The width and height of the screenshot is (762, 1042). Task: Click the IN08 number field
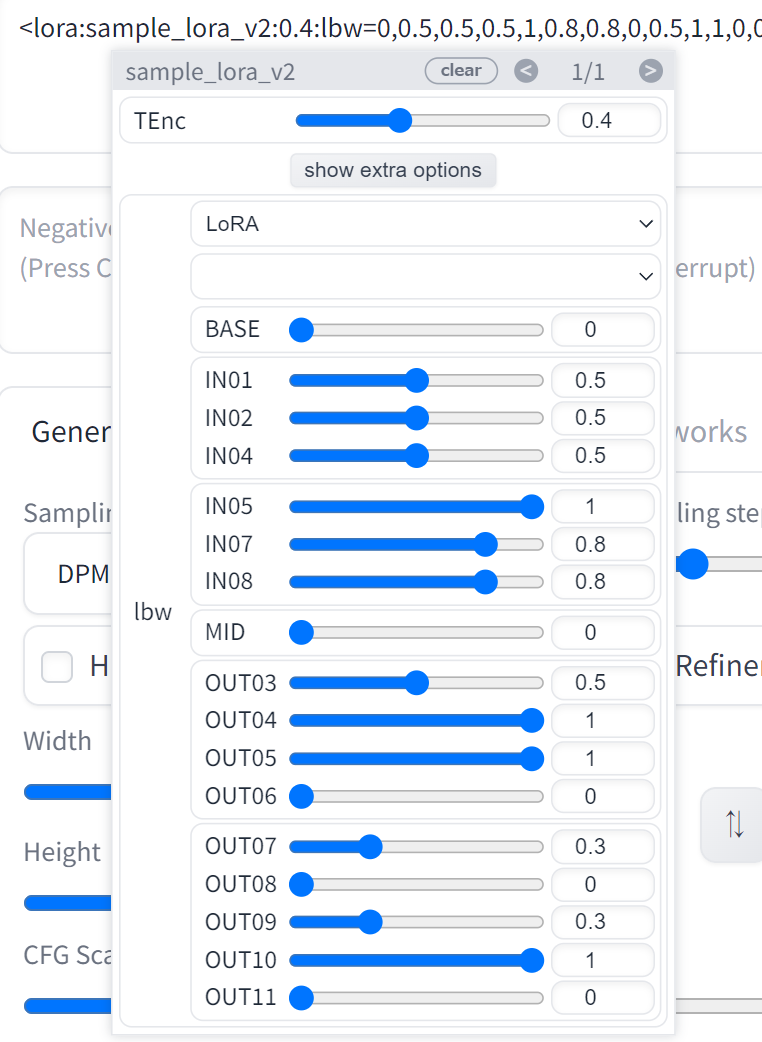point(602,582)
